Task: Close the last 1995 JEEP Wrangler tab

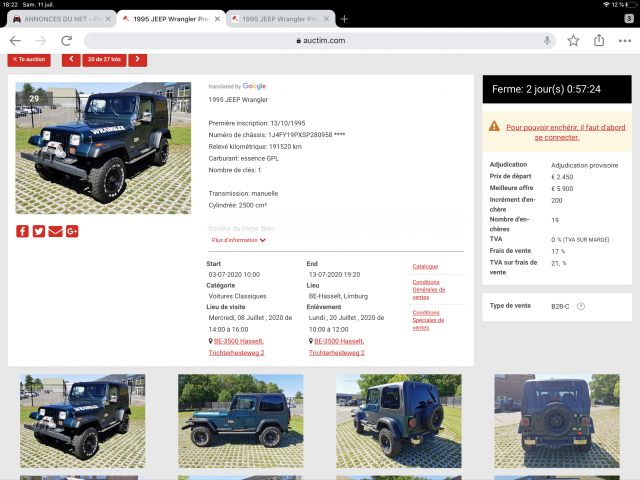Action: 326,19
